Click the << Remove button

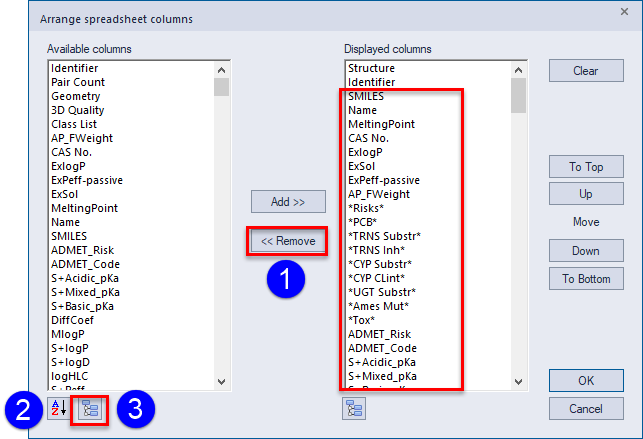pyautogui.click(x=288, y=241)
